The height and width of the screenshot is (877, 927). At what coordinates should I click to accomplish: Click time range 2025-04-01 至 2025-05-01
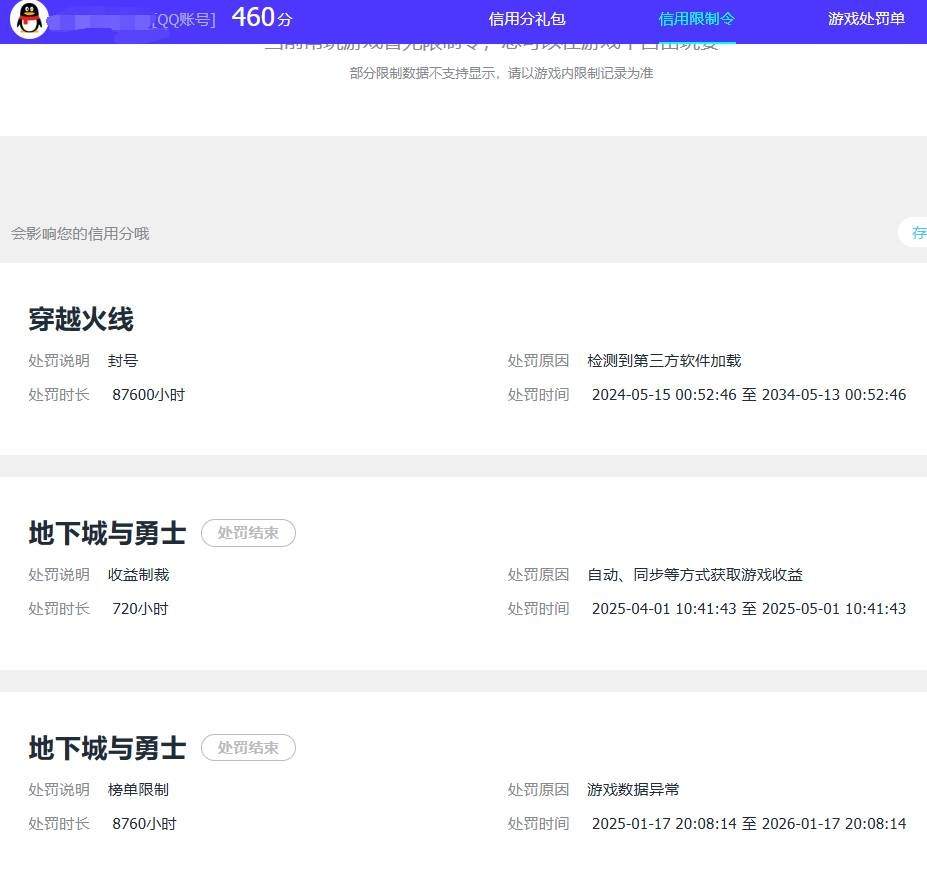click(x=748, y=609)
